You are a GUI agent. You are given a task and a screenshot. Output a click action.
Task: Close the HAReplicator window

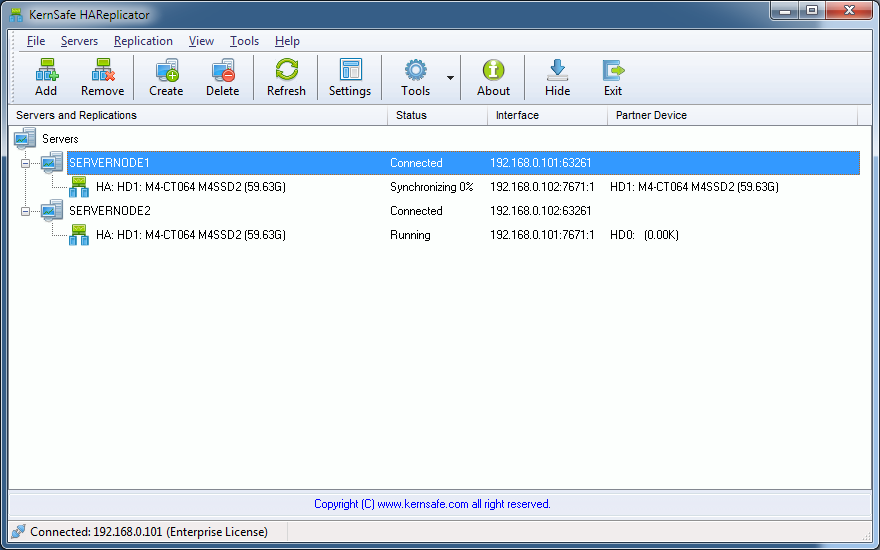pyautogui.click(x=849, y=10)
